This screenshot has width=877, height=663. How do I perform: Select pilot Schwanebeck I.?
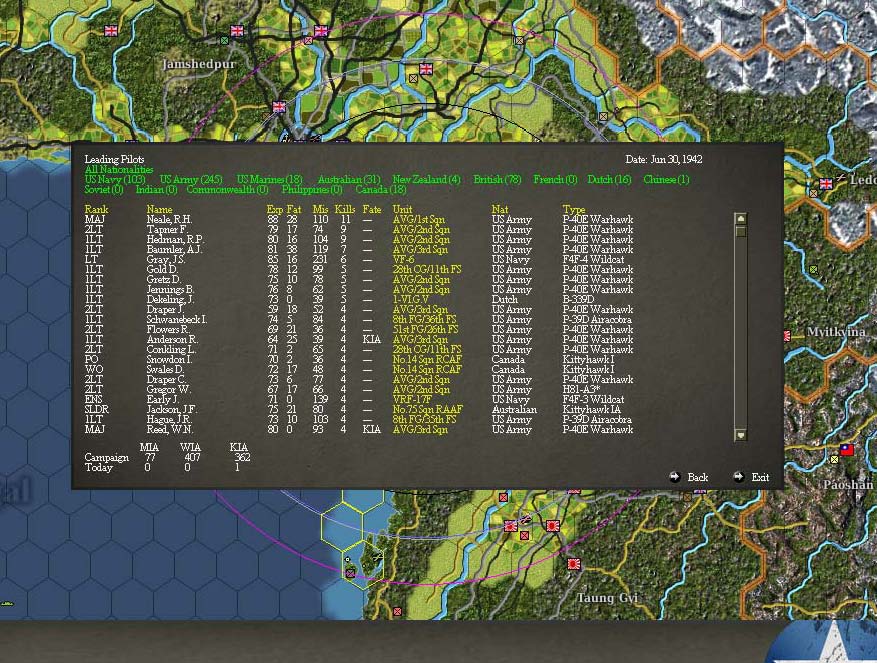[x=177, y=319]
